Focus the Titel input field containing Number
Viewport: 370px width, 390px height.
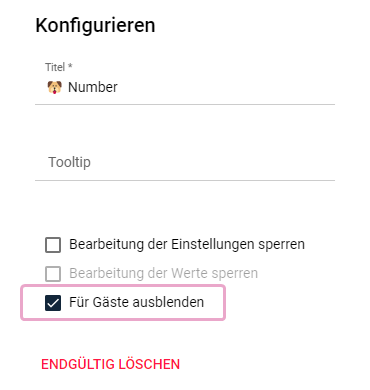click(185, 88)
